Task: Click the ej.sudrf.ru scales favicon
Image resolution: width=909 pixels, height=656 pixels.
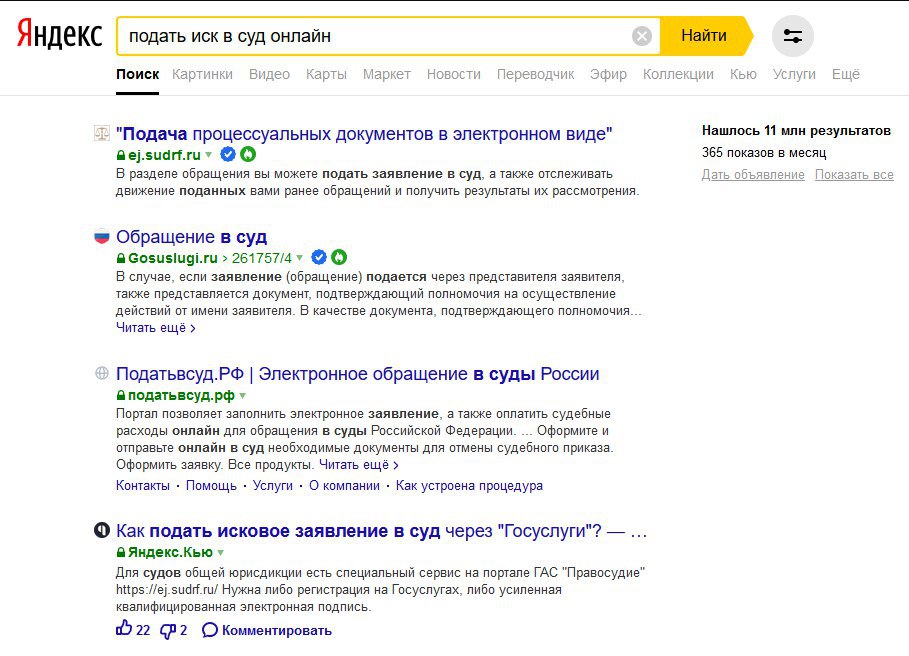Action: [x=102, y=134]
